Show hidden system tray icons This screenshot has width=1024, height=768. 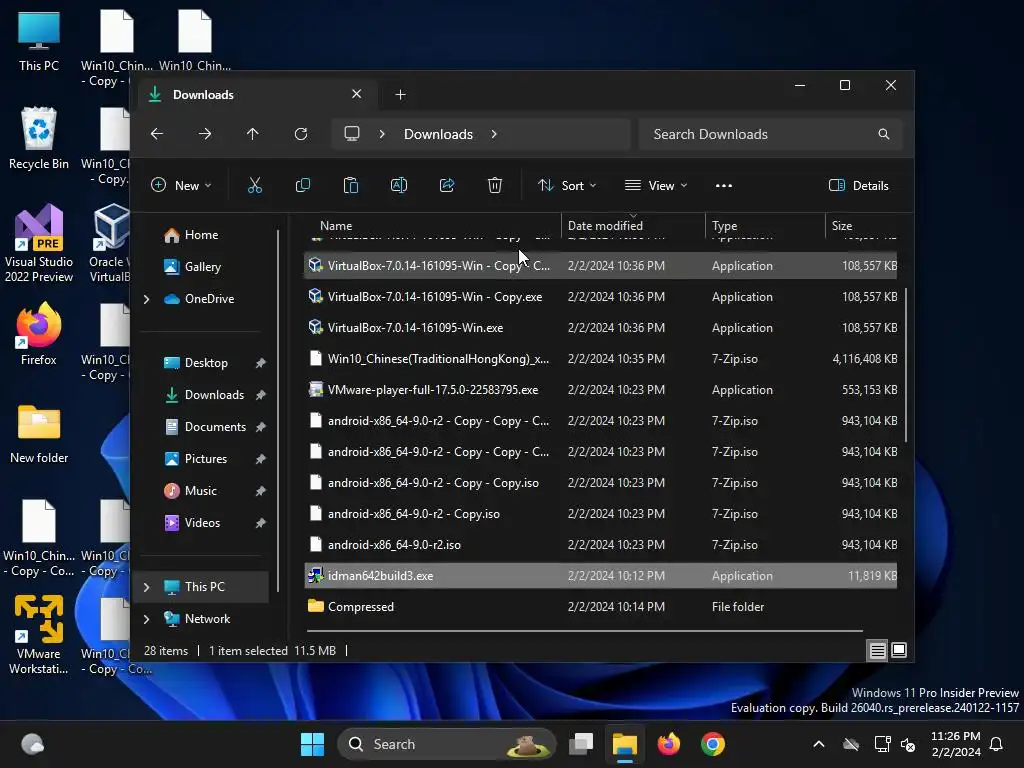(818, 744)
